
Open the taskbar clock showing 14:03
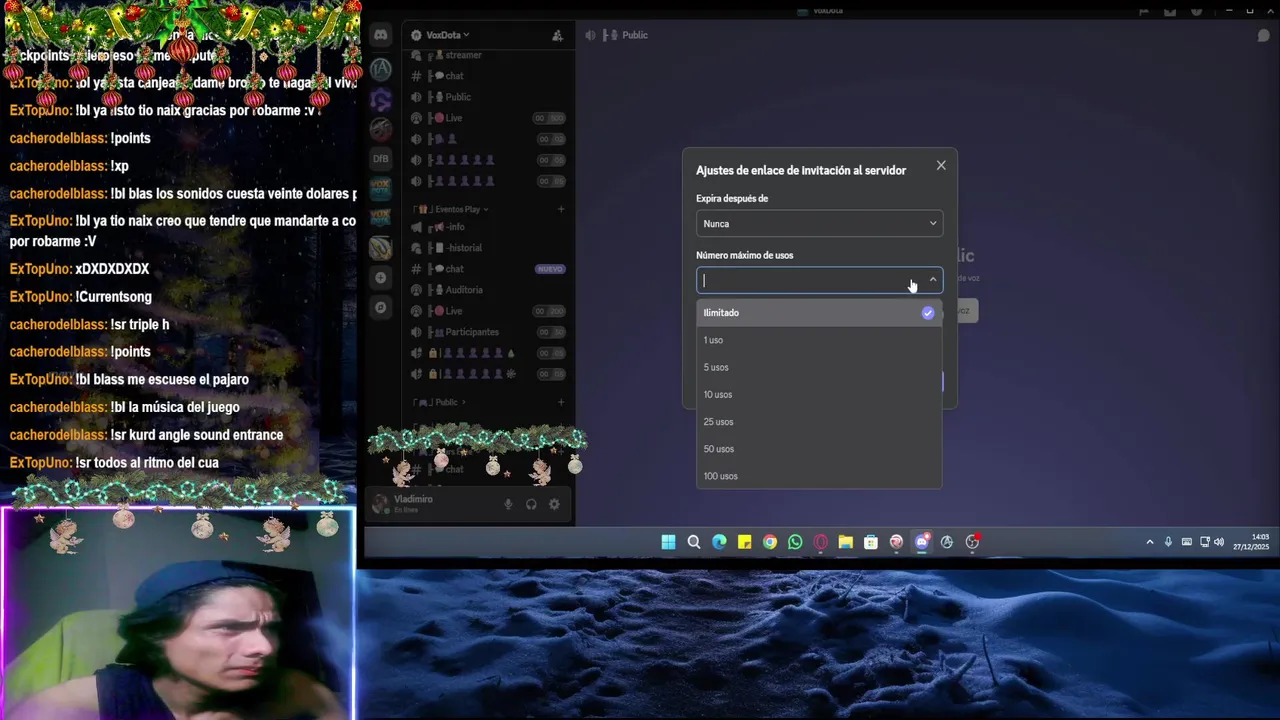tap(1251, 542)
